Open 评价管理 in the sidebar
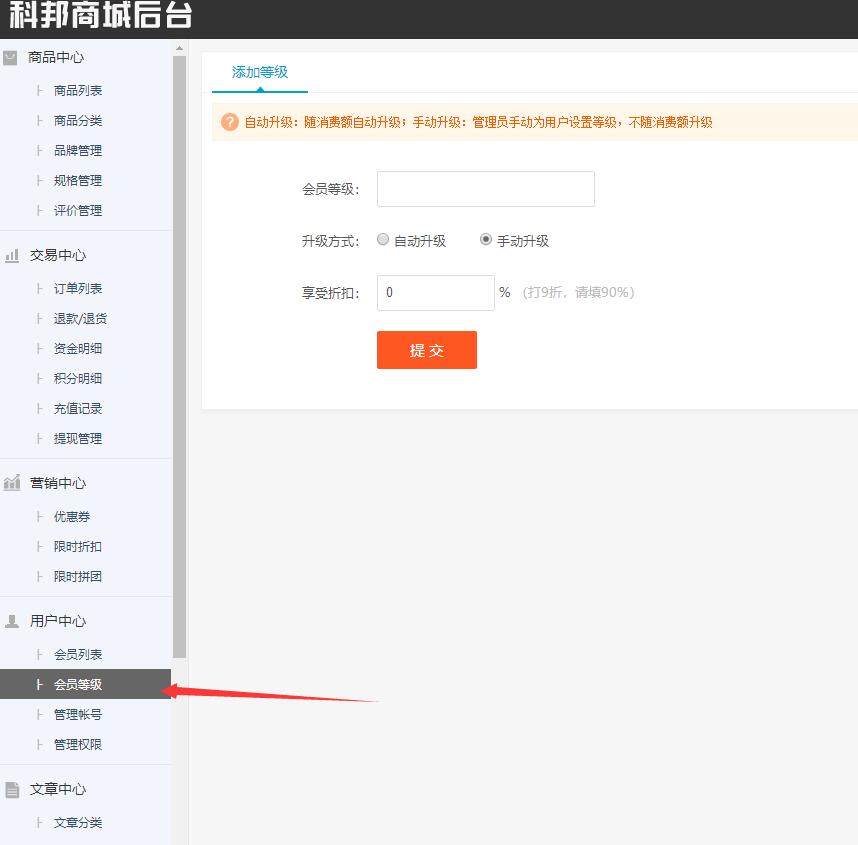This screenshot has height=845, width=858. click(x=78, y=211)
